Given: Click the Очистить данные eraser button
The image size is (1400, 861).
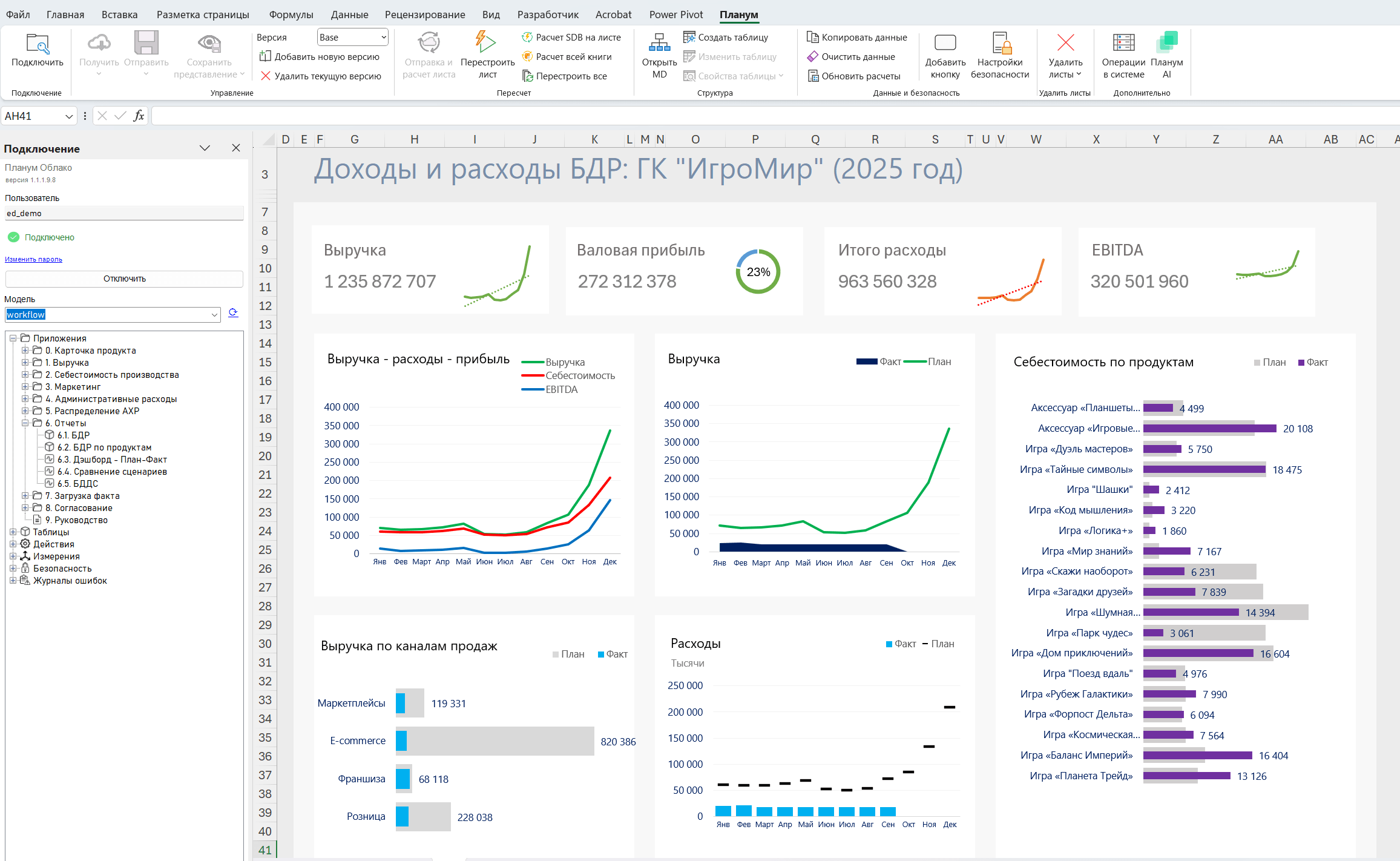Looking at the screenshot, I should click(851, 57).
